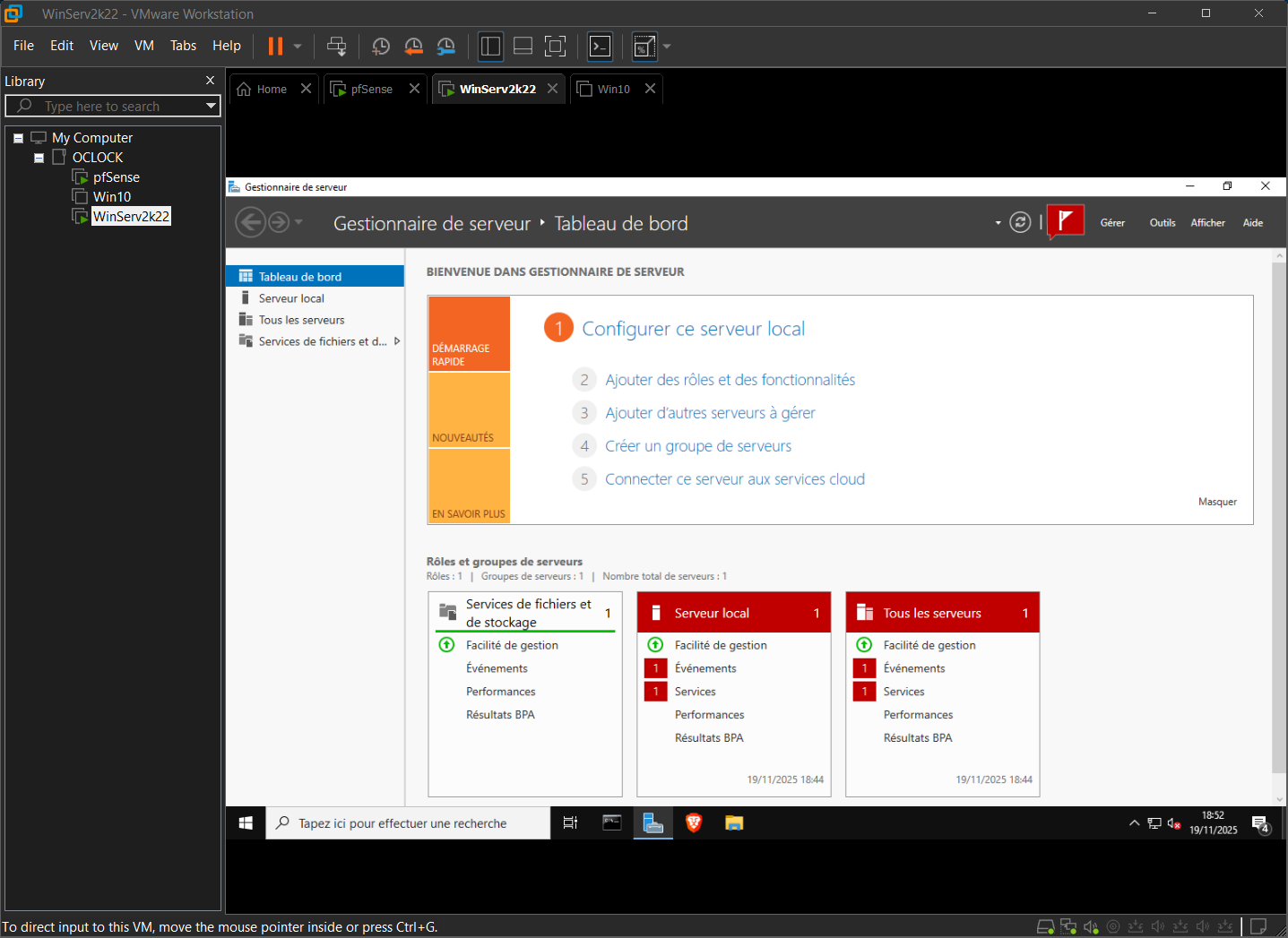Click the Server Manager refresh icon
The height and width of the screenshot is (938, 1288).
point(1020,222)
